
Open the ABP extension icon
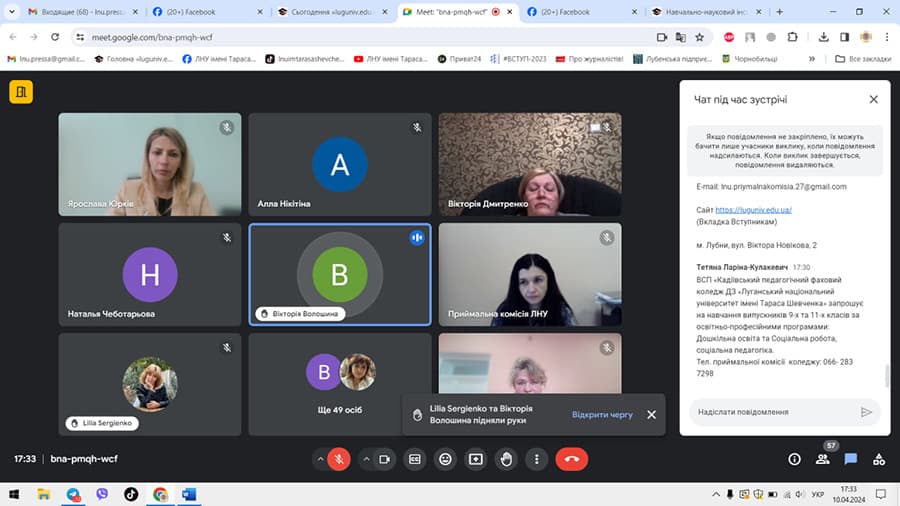729,37
